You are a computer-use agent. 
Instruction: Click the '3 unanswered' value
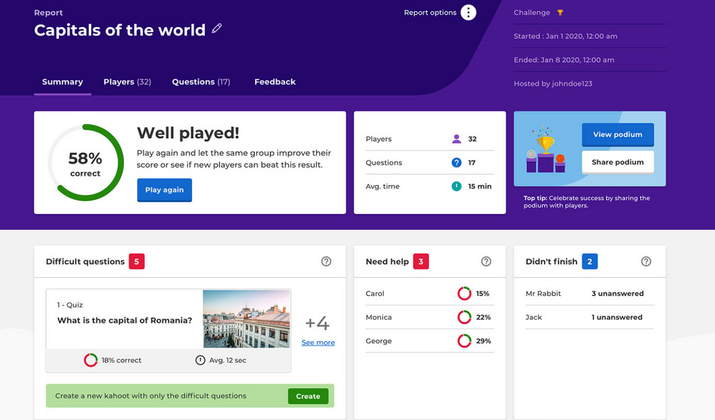click(x=617, y=293)
